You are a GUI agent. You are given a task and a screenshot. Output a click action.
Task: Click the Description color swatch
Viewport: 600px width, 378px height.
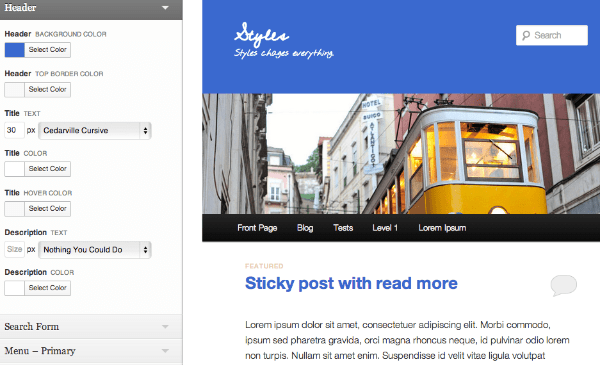point(15,288)
